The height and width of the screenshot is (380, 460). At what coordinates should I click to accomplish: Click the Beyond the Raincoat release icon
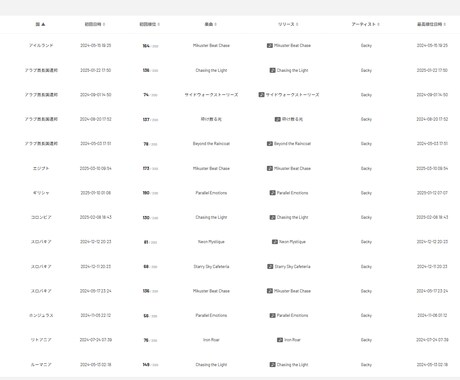(x=270, y=144)
